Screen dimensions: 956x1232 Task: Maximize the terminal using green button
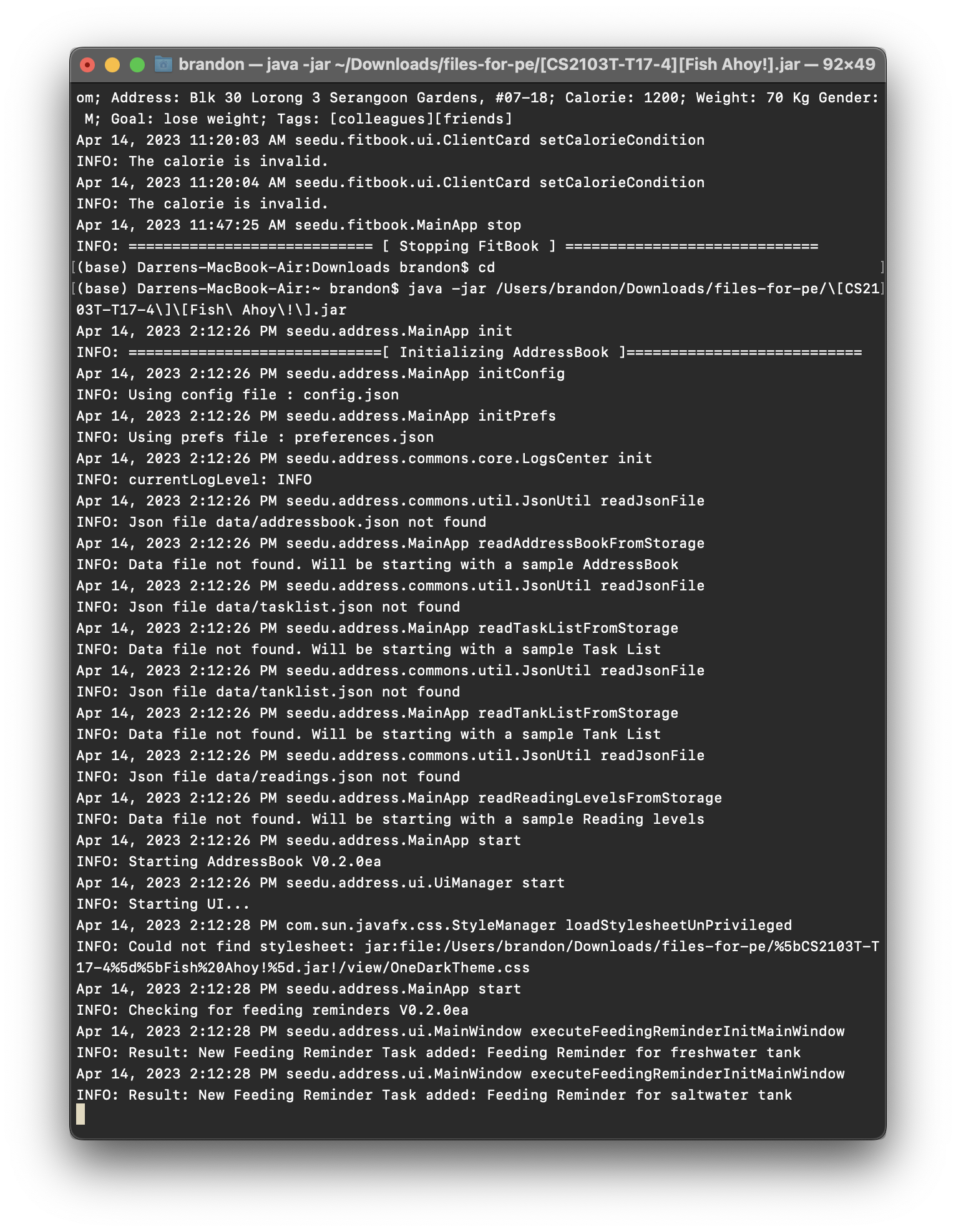[x=137, y=65]
